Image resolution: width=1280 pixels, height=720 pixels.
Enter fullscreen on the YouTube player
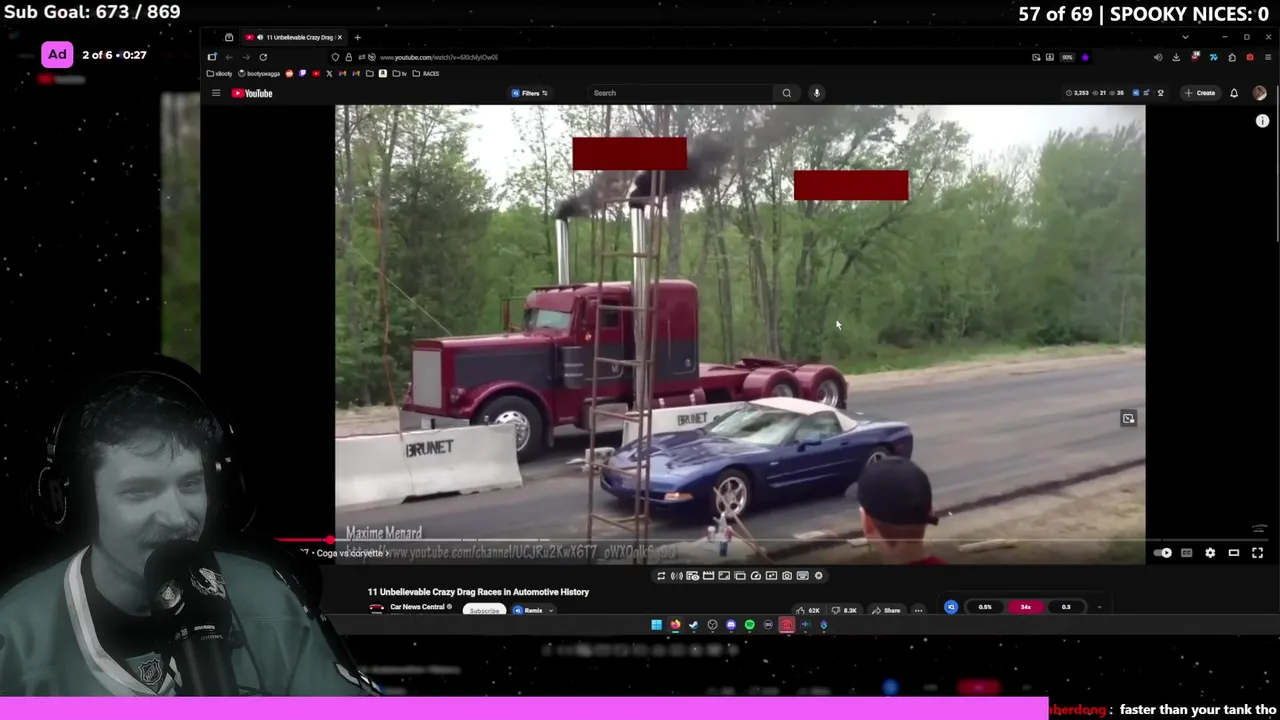pos(1258,553)
